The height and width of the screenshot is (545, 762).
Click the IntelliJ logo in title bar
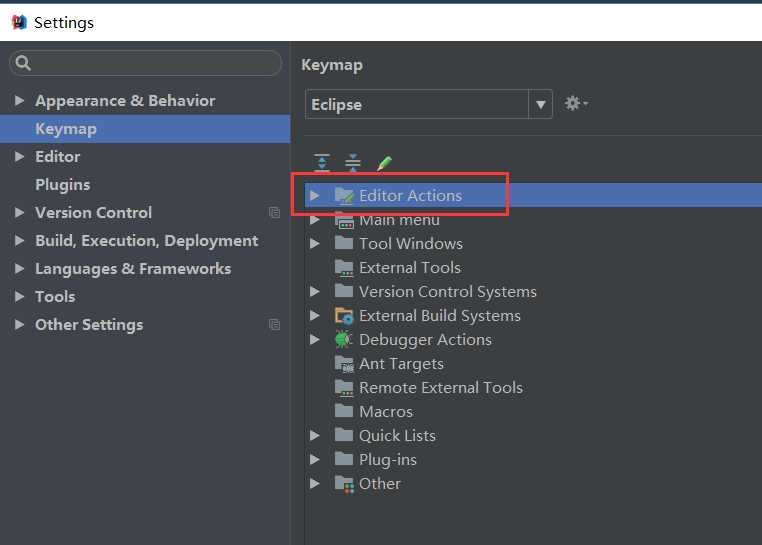[x=19, y=22]
